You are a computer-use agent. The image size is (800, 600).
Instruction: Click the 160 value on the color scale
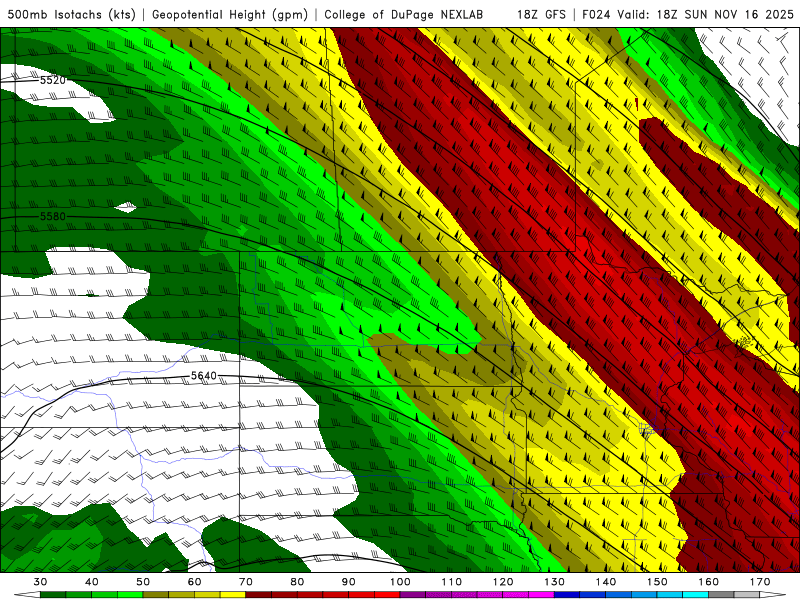(x=709, y=582)
